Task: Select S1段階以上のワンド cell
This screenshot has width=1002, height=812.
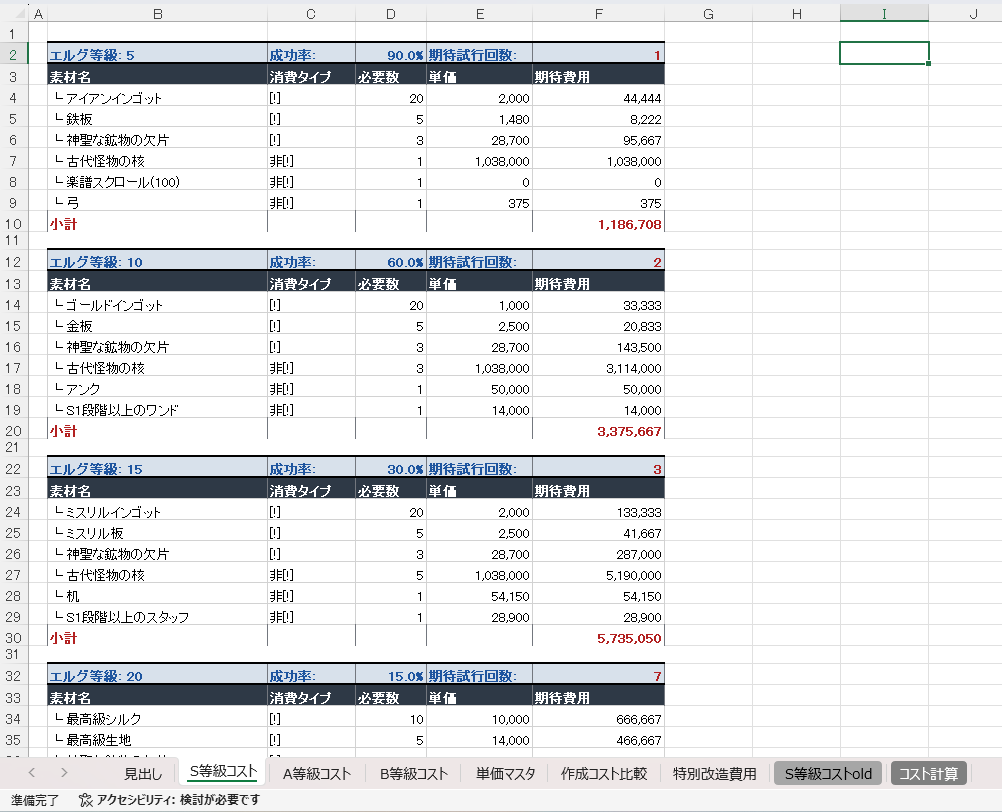Action: [157, 410]
